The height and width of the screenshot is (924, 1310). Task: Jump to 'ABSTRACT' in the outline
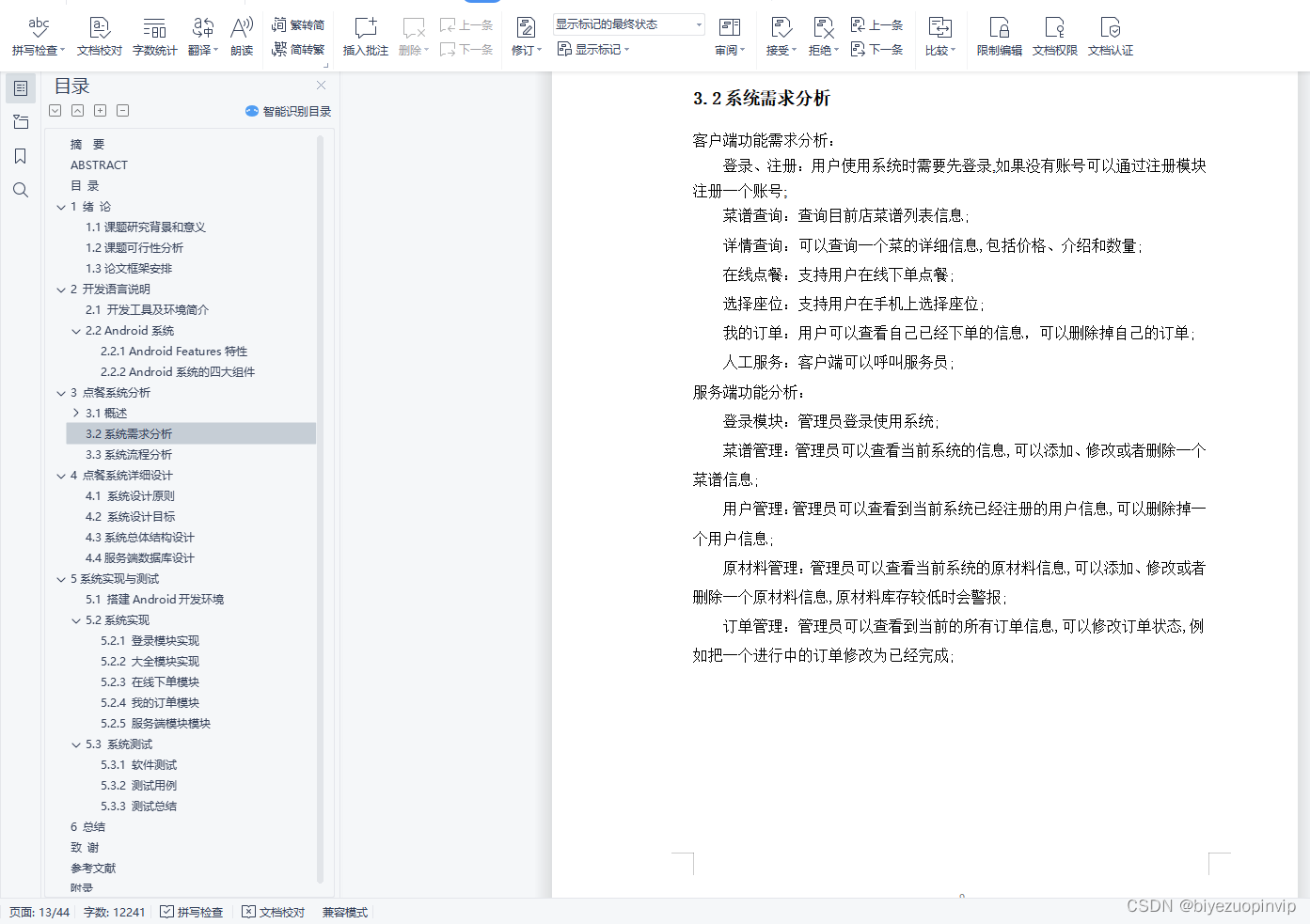99,165
